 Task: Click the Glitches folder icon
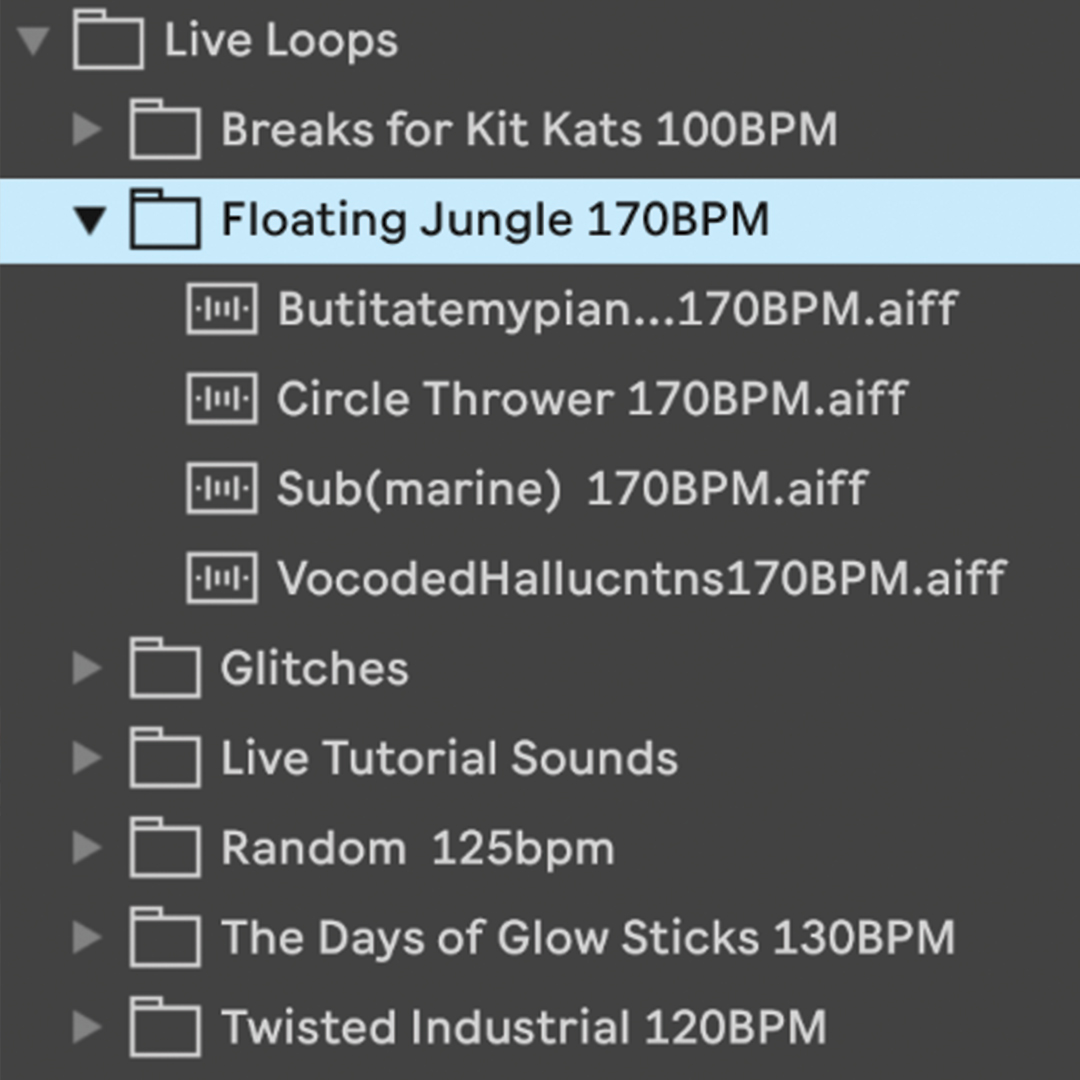[165, 667]
